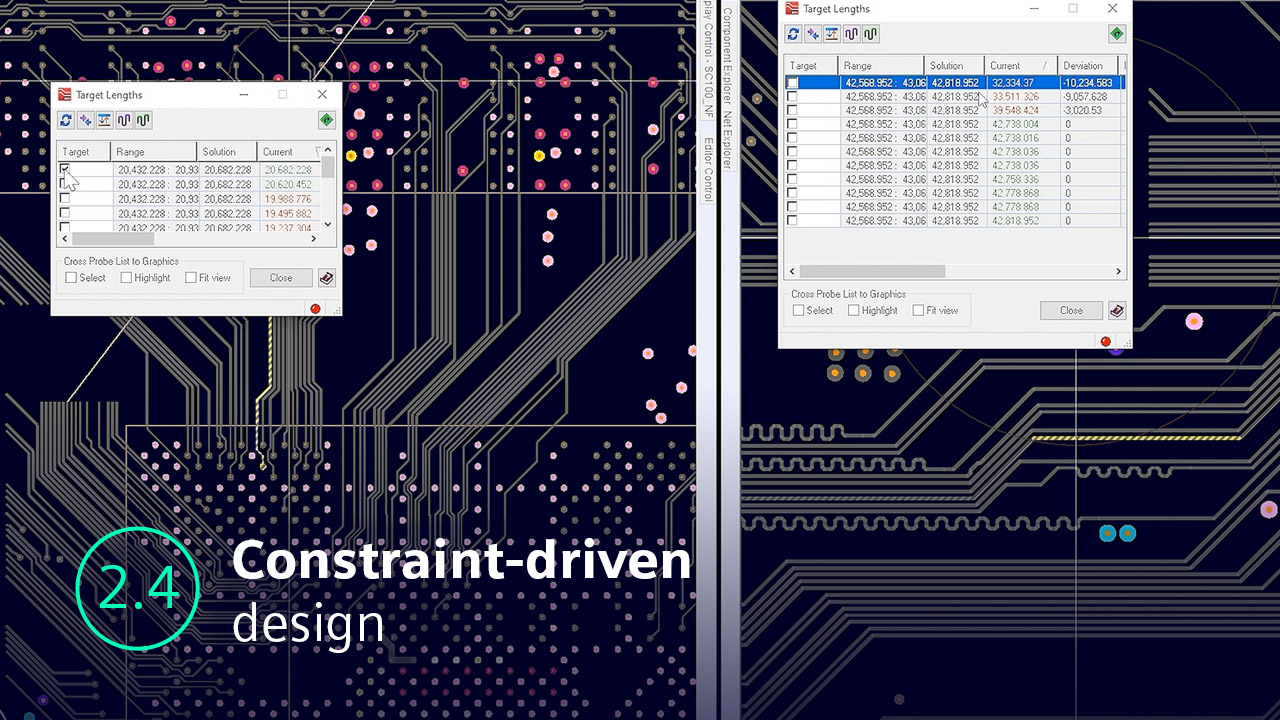Uncheck Target box for row with current 20,682.228

coord(65,170)
